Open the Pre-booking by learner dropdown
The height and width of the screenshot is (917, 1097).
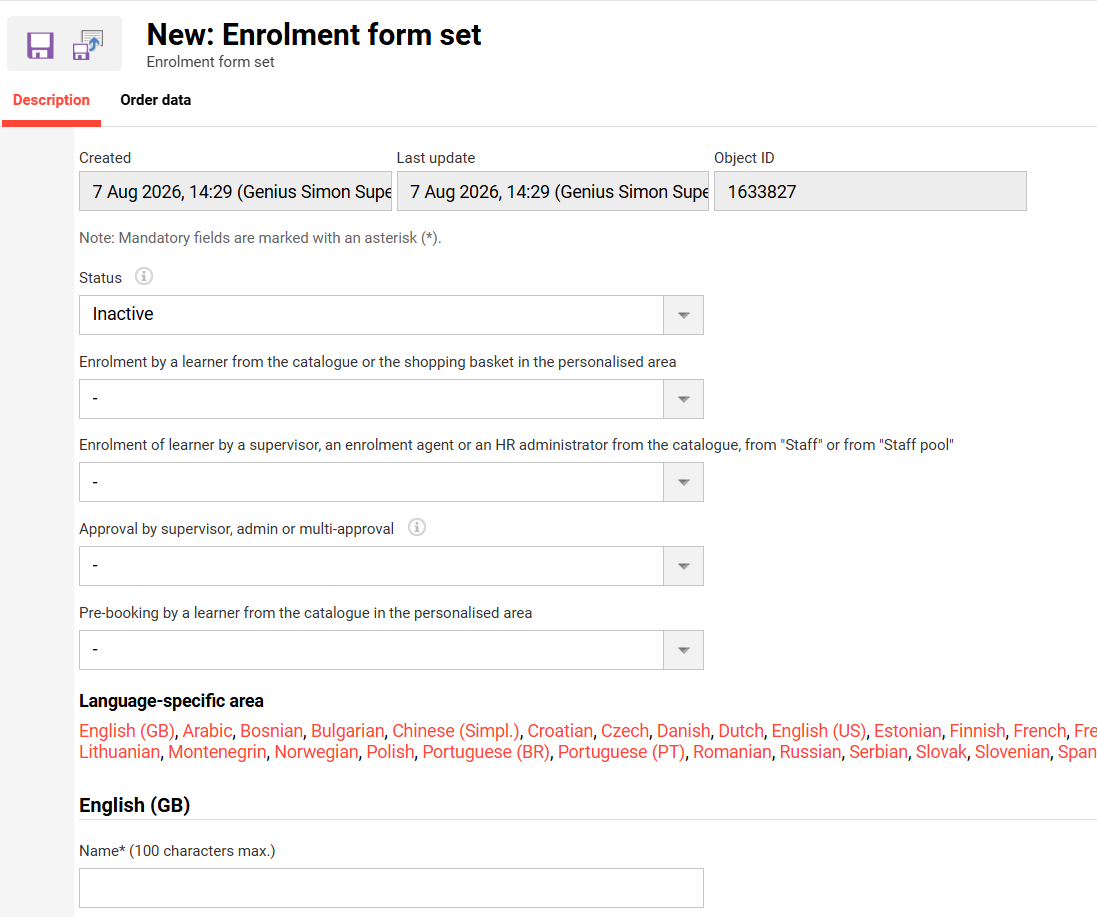pyautogui.click(x=391, y=650)
